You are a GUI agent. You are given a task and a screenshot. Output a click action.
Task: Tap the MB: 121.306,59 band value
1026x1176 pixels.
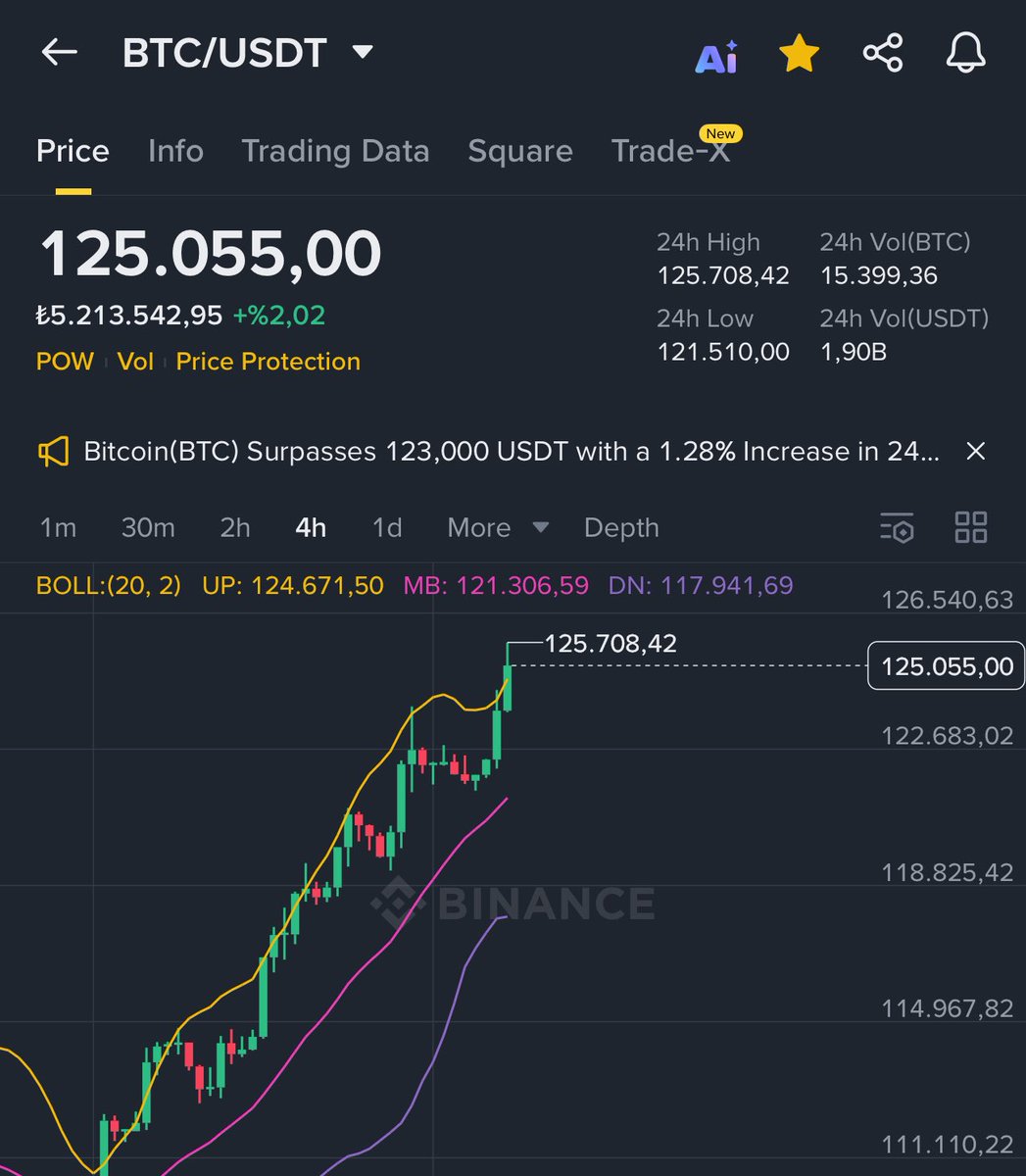(x=496, y=586)
